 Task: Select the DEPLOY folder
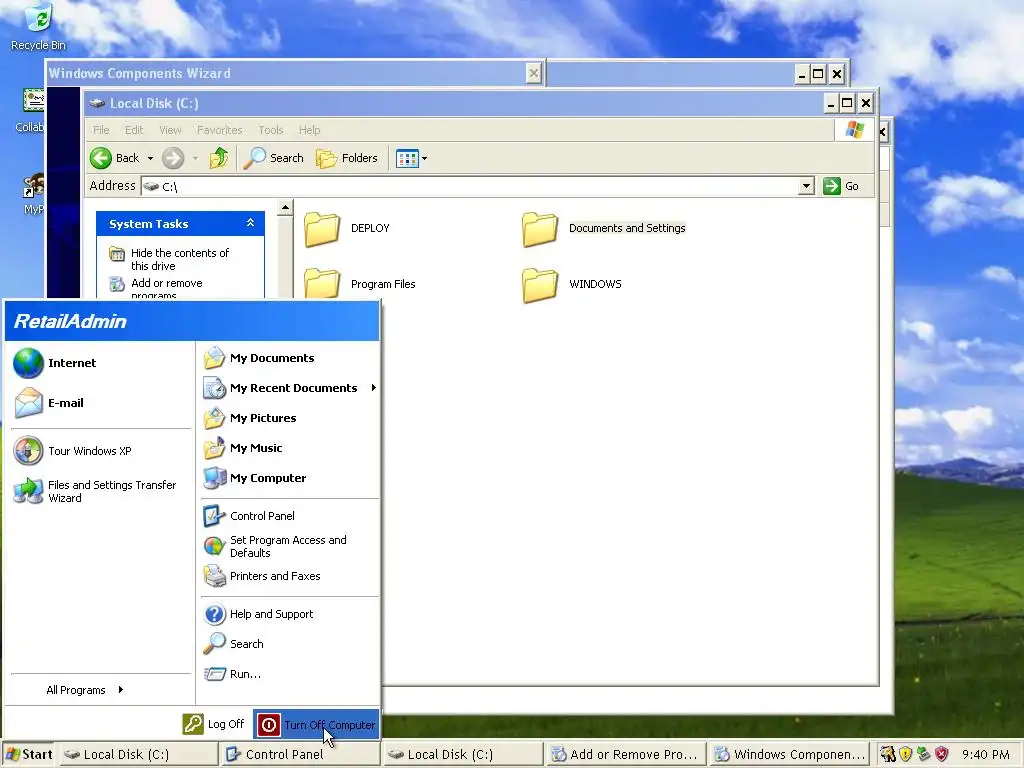[x=347, y=229]
